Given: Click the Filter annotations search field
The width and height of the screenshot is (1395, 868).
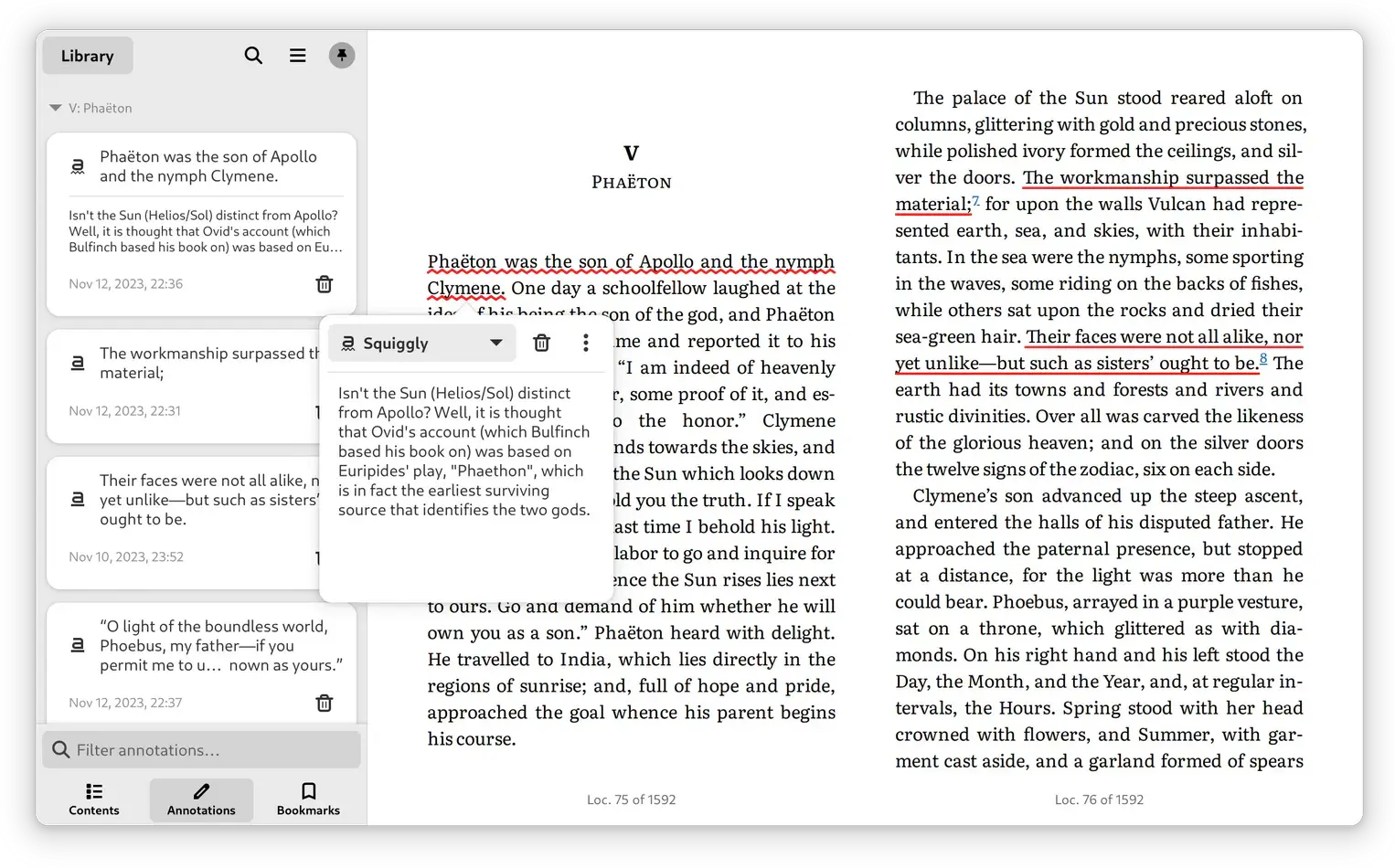Looking at the screenshot, I should point(201,750).
